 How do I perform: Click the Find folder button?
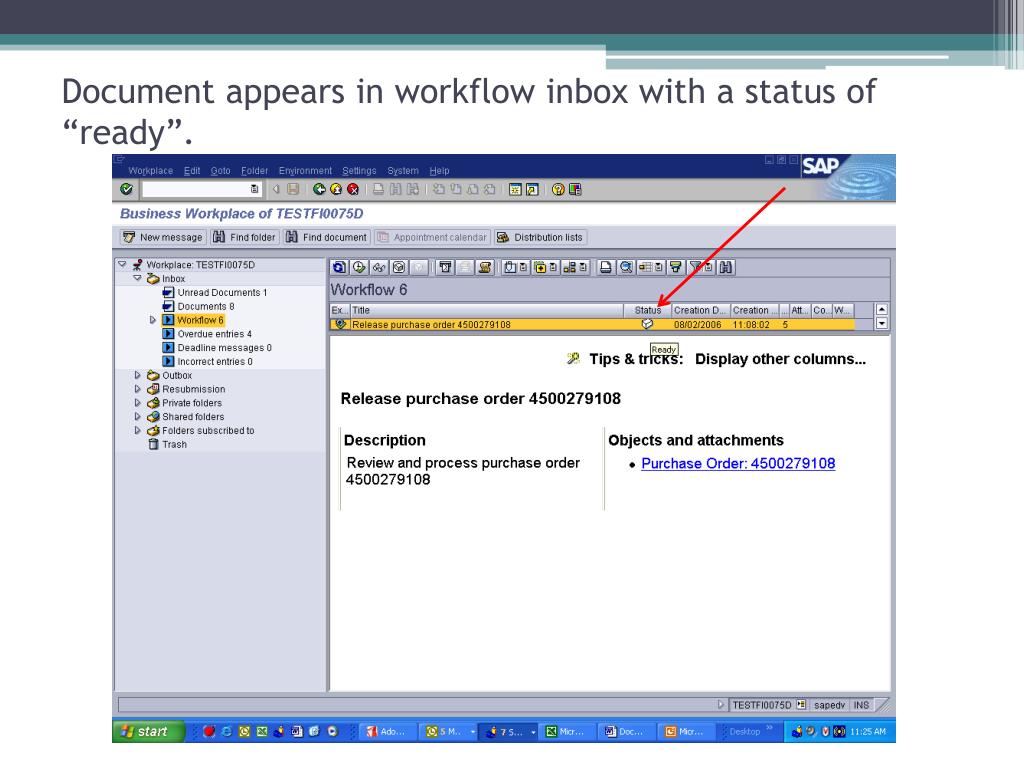point(245,237)
